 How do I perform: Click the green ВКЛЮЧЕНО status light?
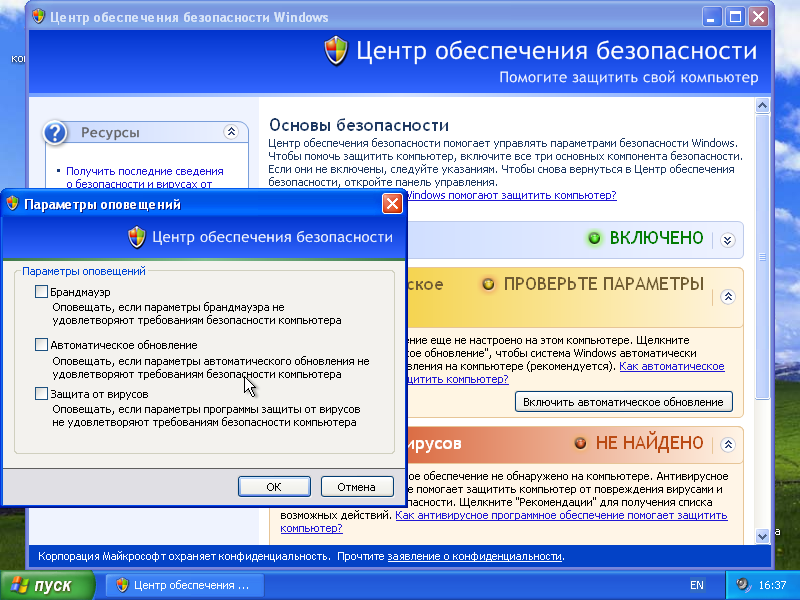pos(594,238)
